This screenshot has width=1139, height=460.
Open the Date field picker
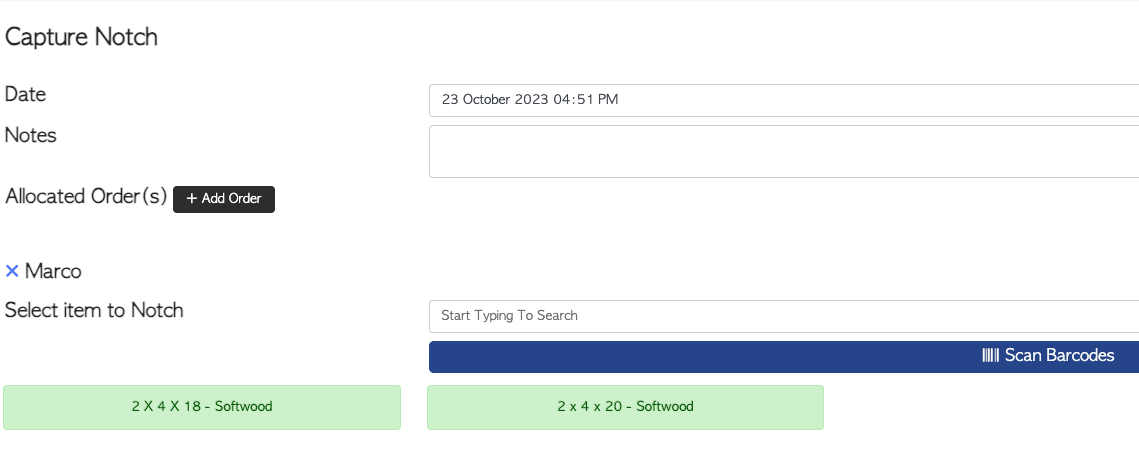784,100
